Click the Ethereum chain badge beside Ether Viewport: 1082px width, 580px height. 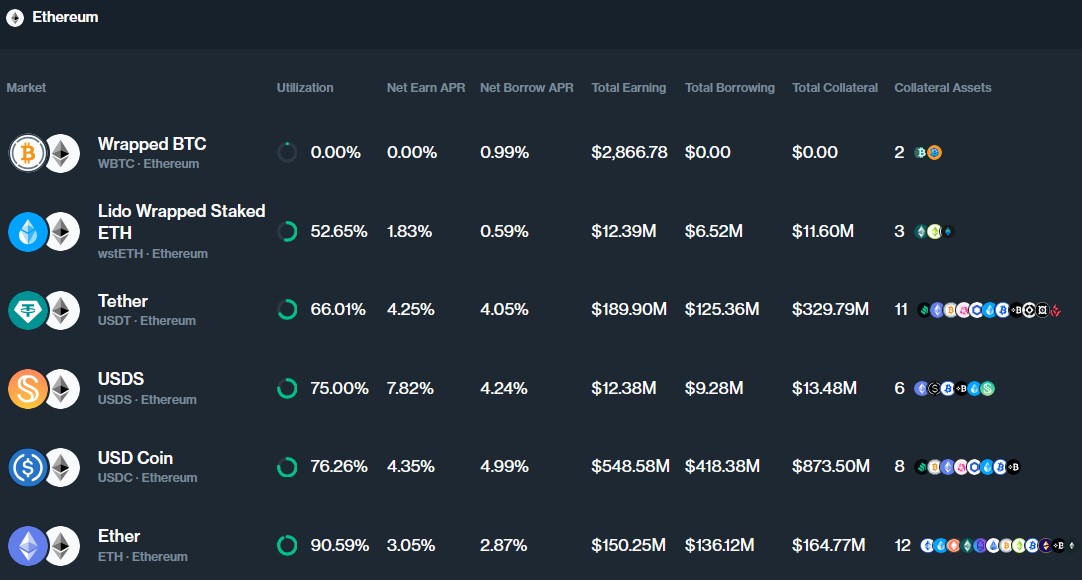[62, 546]
